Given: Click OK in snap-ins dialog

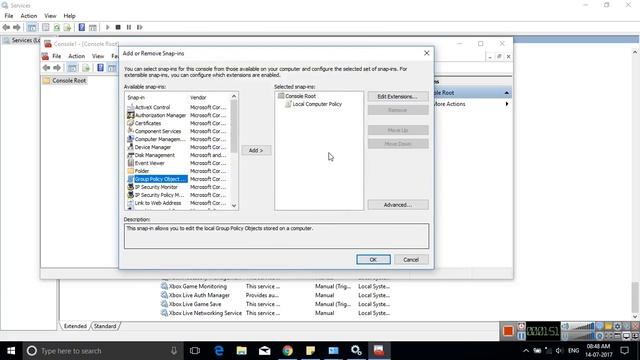Looking at the screenshot, I should tap(373, 260).
